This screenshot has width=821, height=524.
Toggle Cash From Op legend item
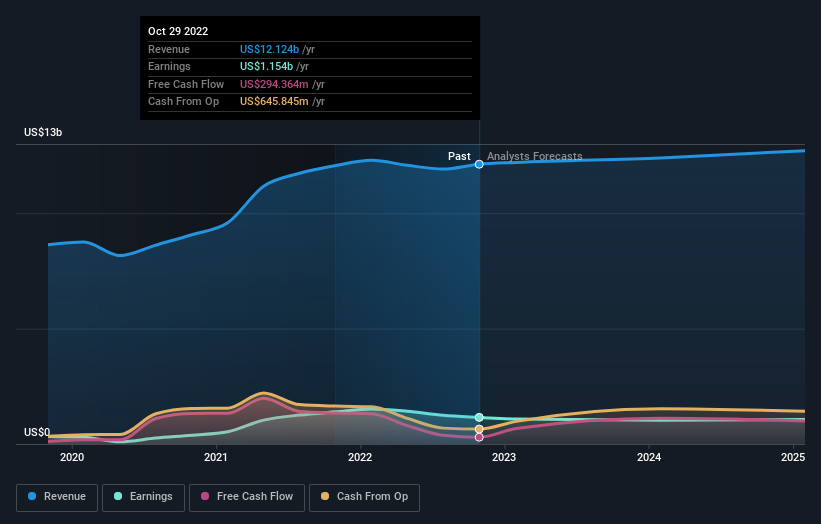(364, 497)
